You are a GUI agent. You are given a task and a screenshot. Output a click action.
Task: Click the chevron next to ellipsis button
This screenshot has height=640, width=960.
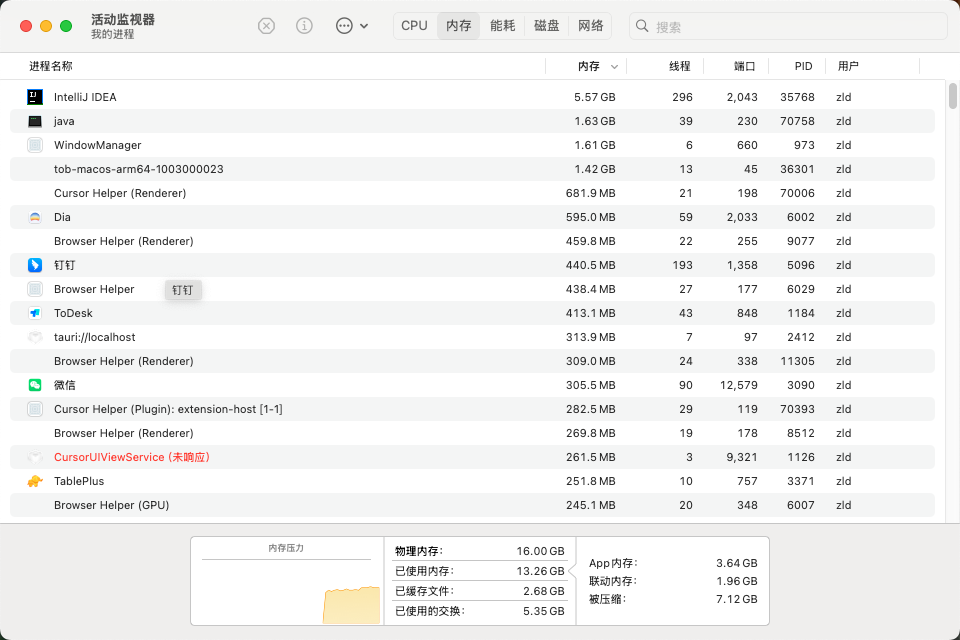coord(364,26)
